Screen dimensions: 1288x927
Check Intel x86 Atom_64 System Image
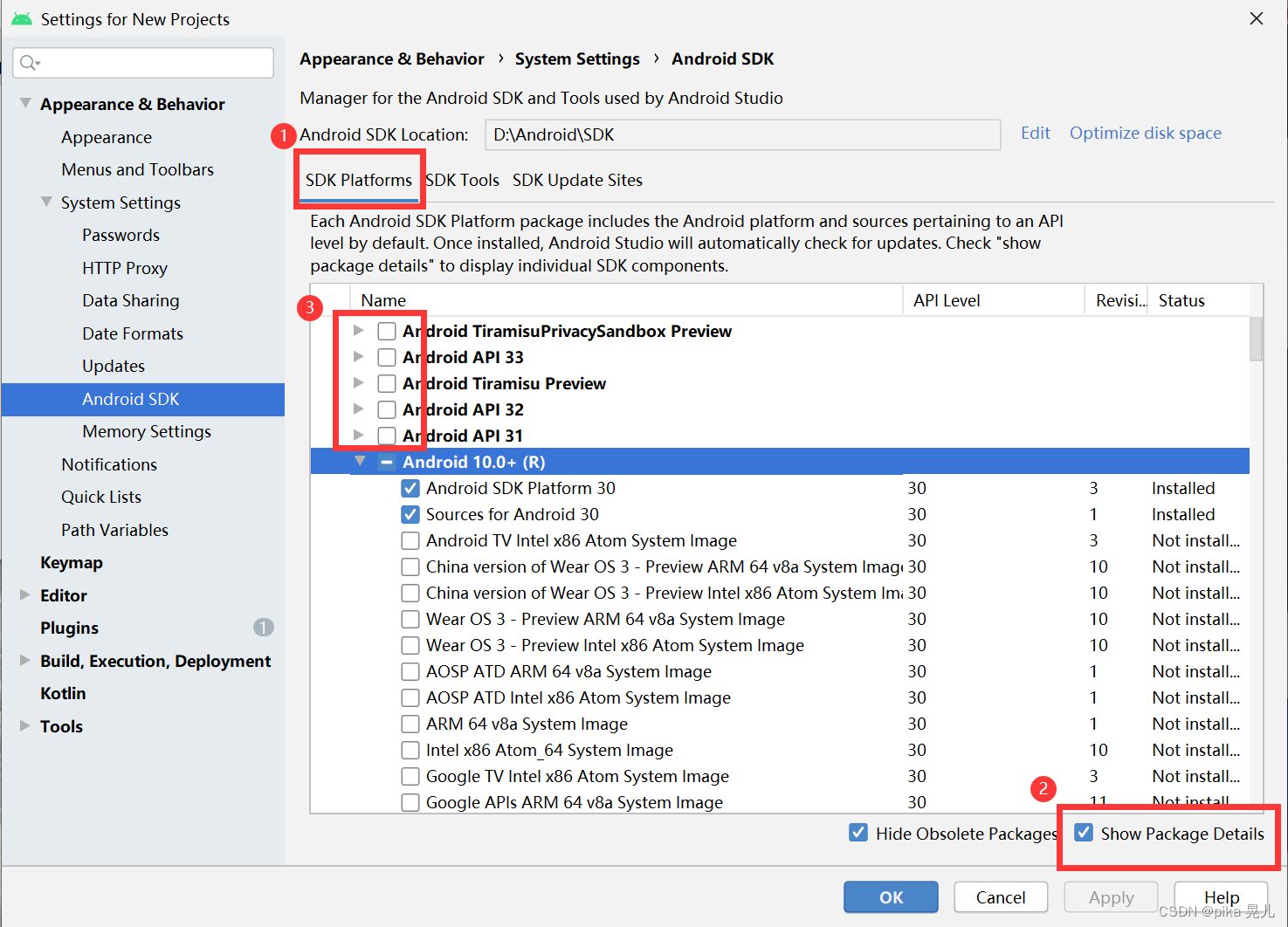[410, 751]
